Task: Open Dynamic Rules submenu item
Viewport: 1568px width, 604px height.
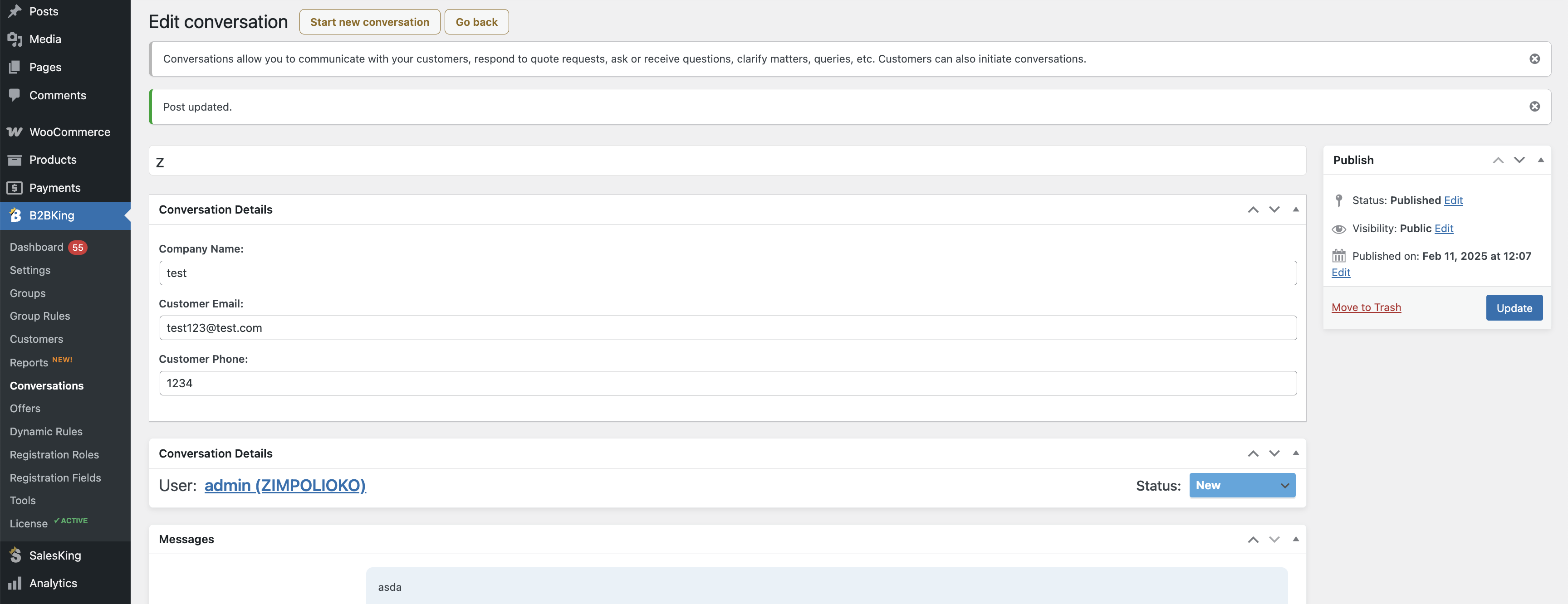Action: pos(46,431)
